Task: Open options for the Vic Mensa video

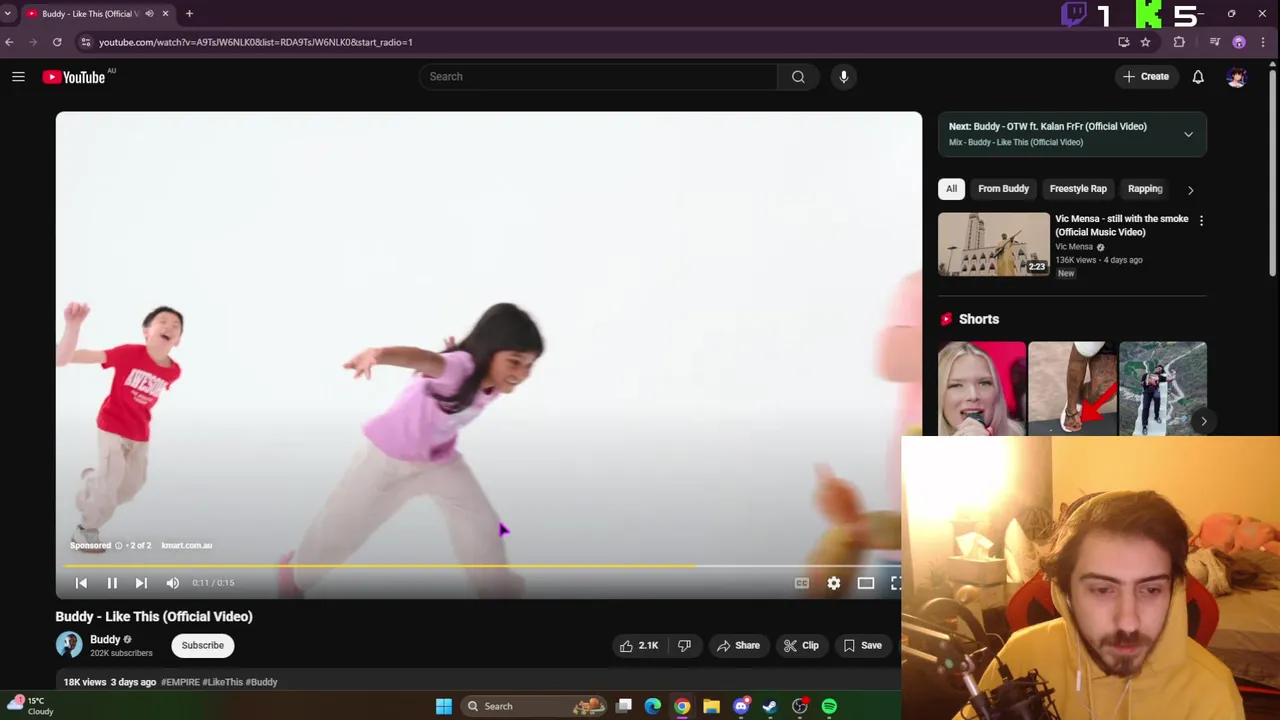Action: [1201, 220]
